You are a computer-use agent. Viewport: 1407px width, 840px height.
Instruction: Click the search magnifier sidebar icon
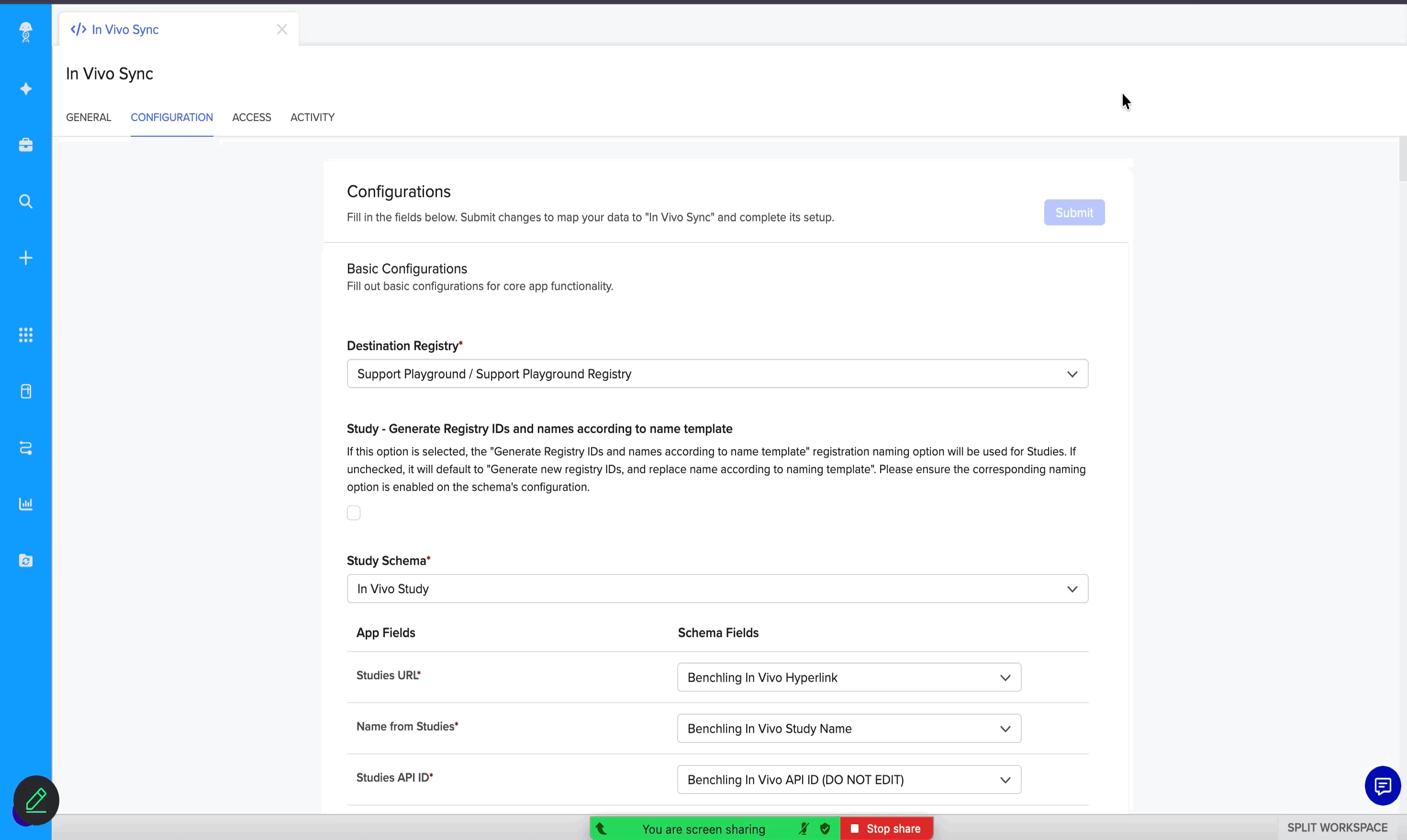tap(25, 201)
